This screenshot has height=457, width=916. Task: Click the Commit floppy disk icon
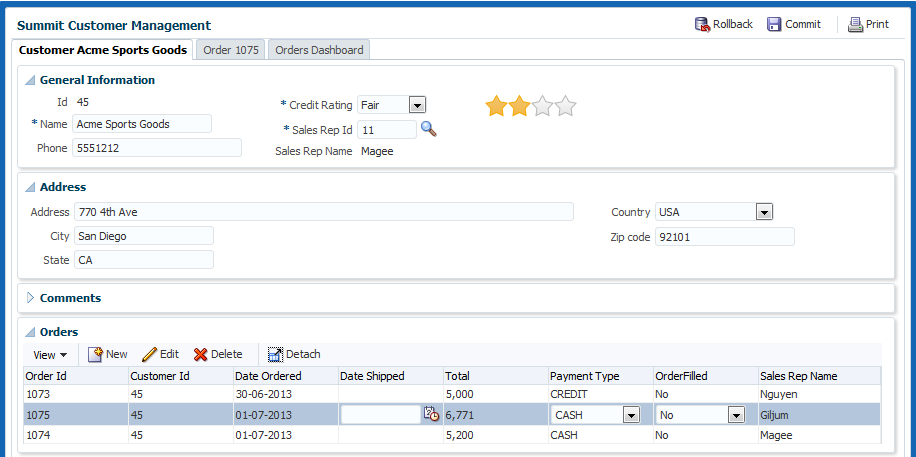(774, 25)
